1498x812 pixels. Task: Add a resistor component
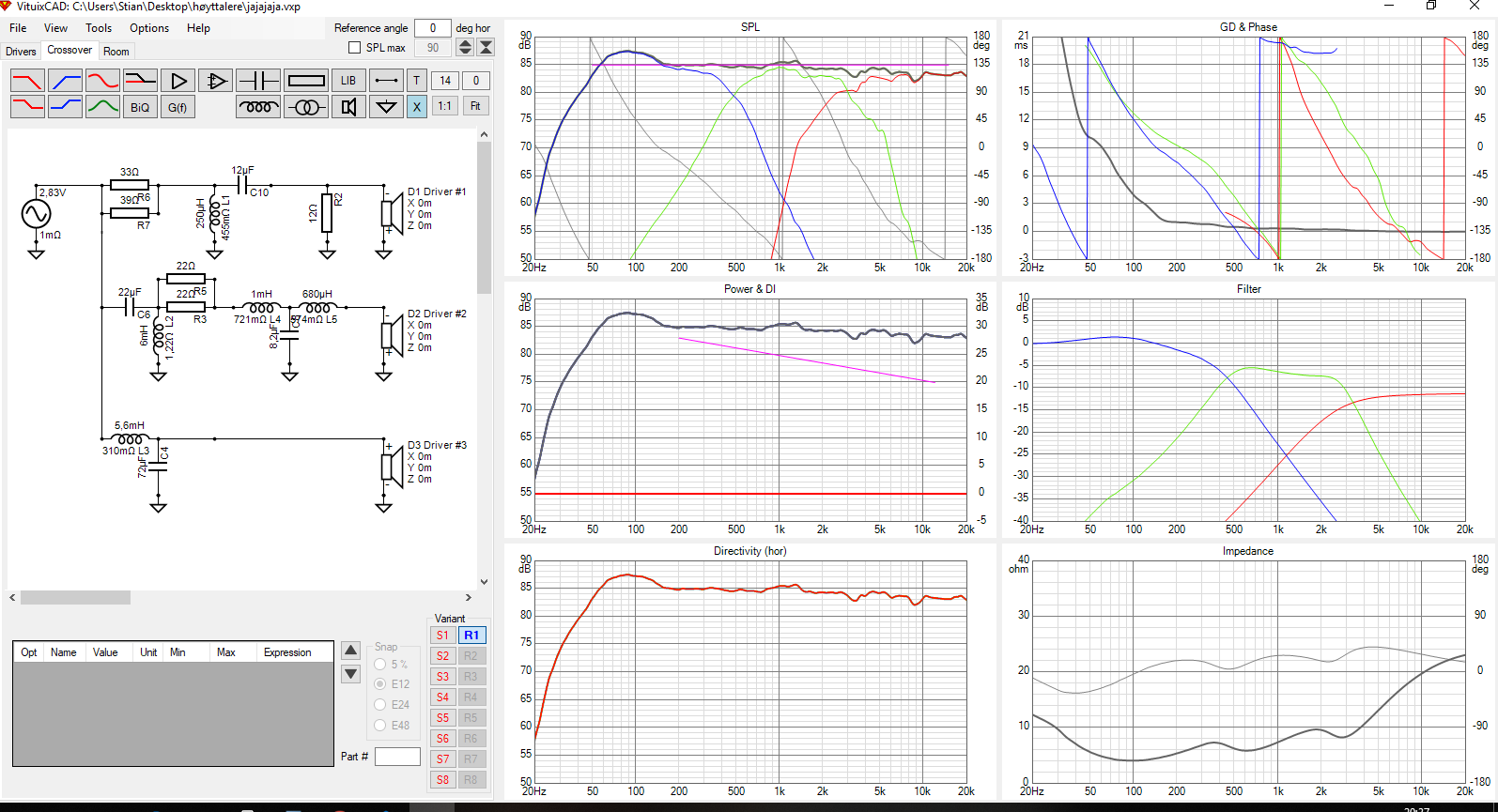click(x=306, y=81)
